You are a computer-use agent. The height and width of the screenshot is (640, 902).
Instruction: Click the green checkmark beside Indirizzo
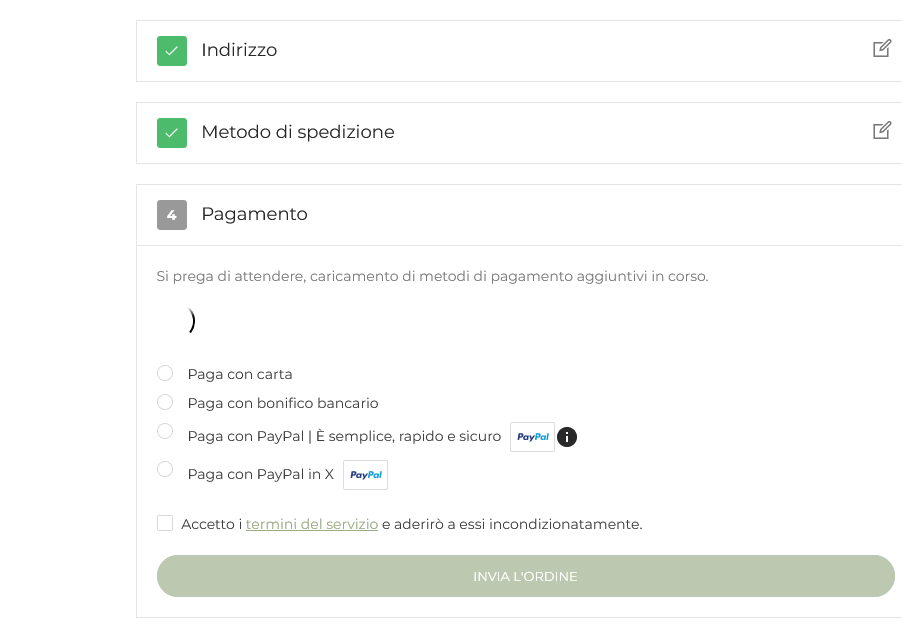click(x=172, y=50)
